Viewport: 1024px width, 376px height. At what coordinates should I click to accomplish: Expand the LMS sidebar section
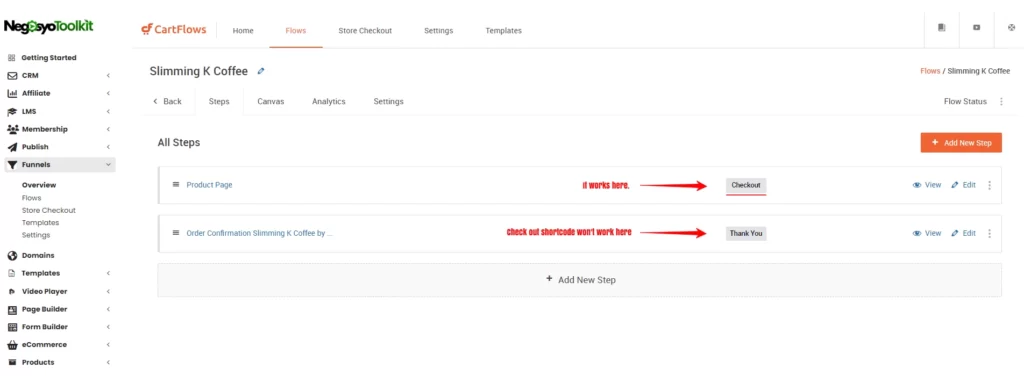click(x=108, y=112)
